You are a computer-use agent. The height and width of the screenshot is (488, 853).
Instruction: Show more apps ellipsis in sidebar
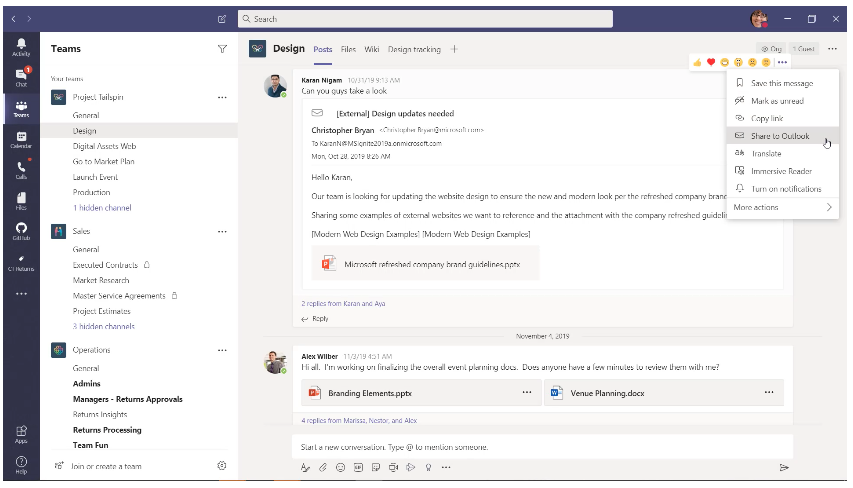pyautogui.click(x=21, y=294)
